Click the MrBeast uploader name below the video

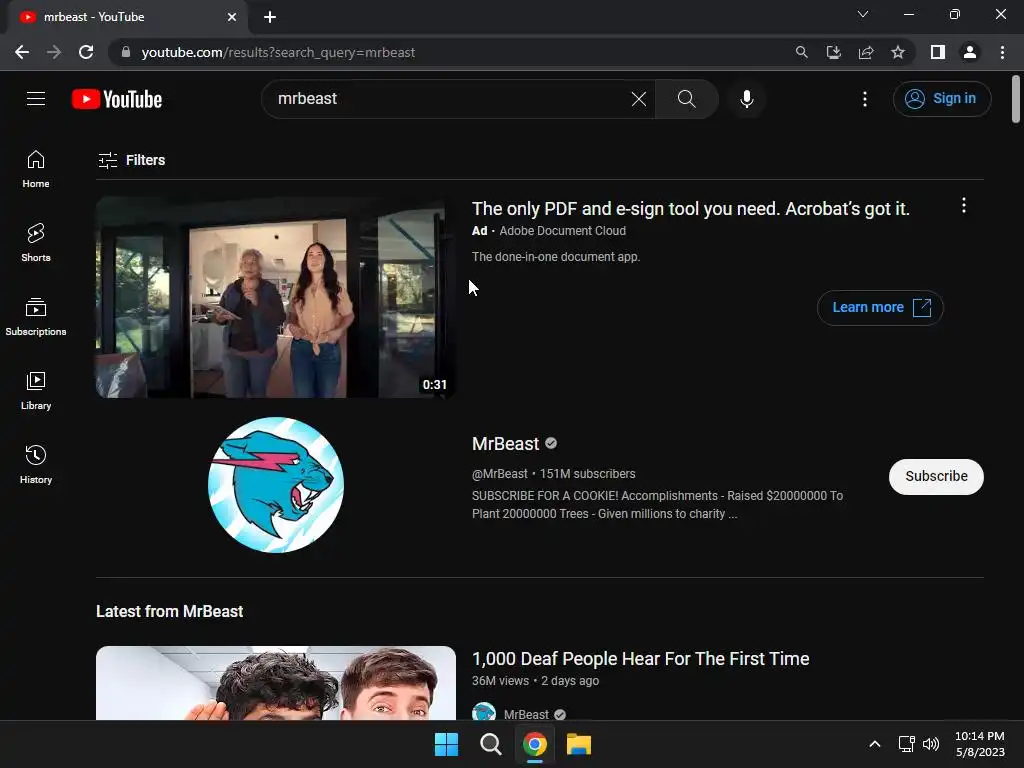pyautogui.click(x=526, y=714)
